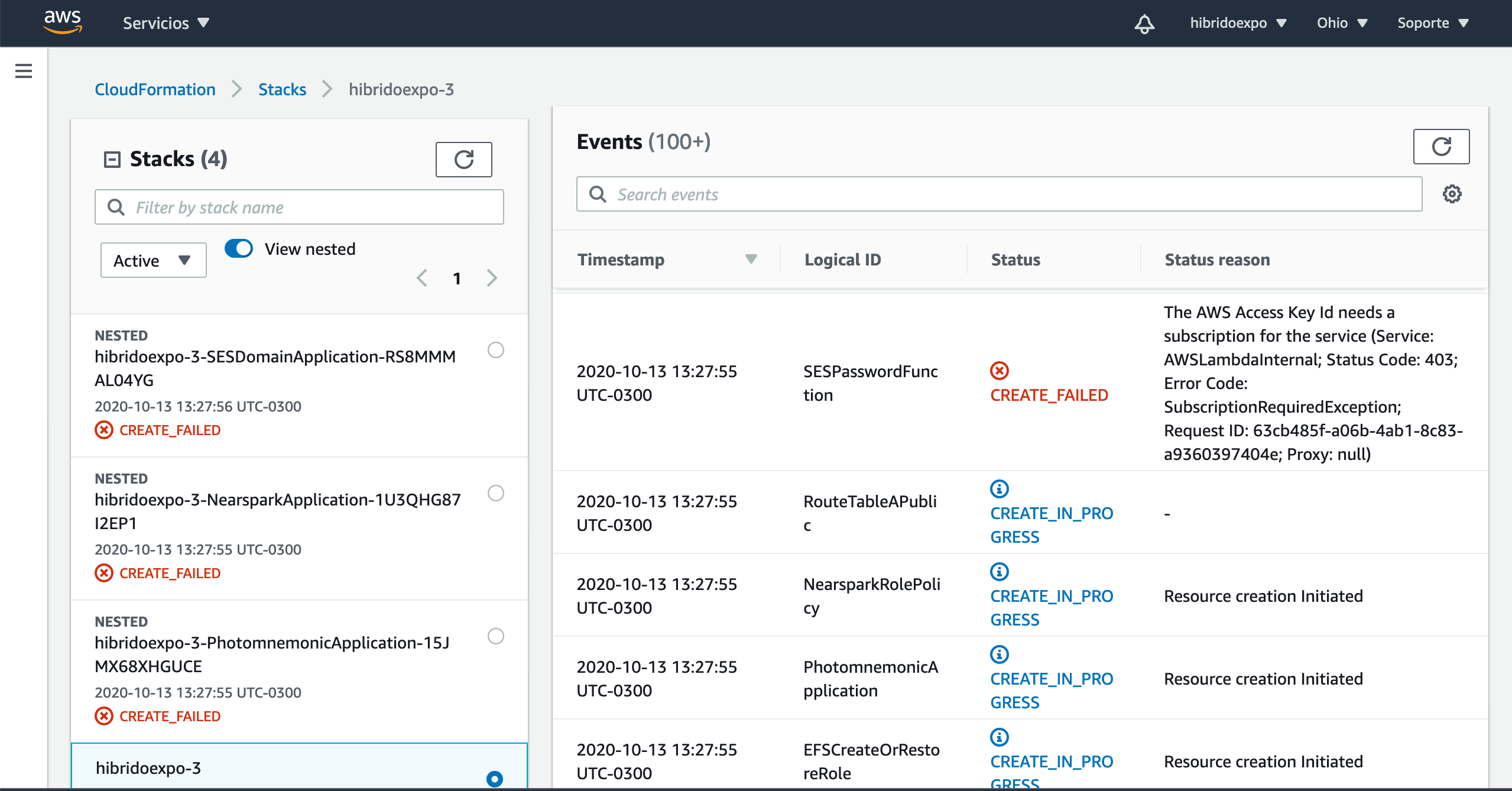
Task: Click the magnifier in stack name filter
Action: [x=116, y=207]
